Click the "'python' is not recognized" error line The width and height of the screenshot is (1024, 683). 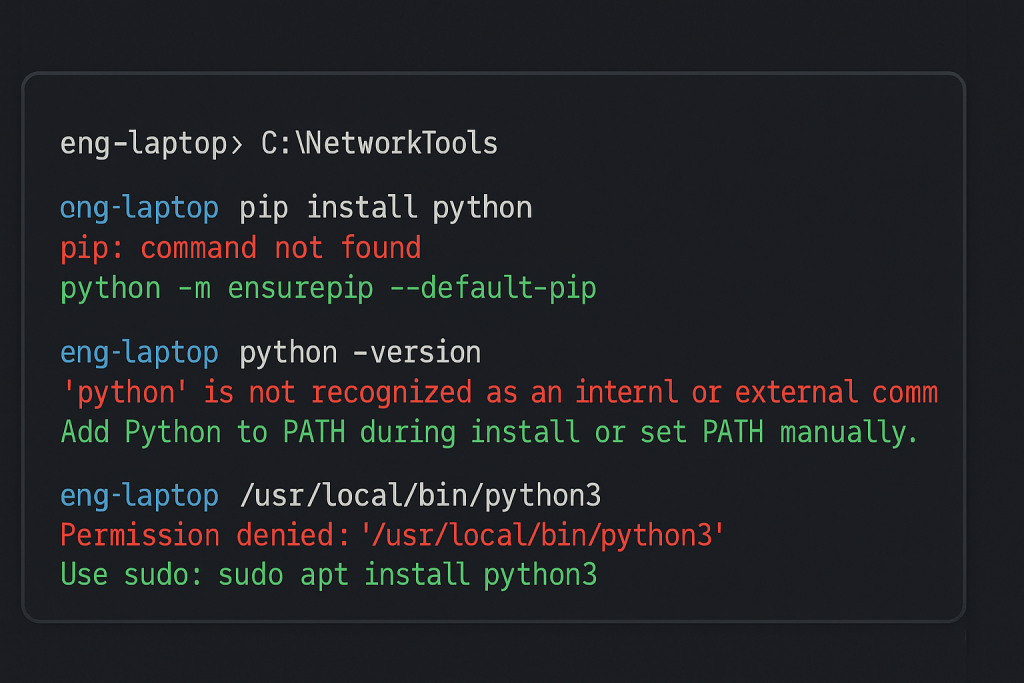[x=498, y=393]
